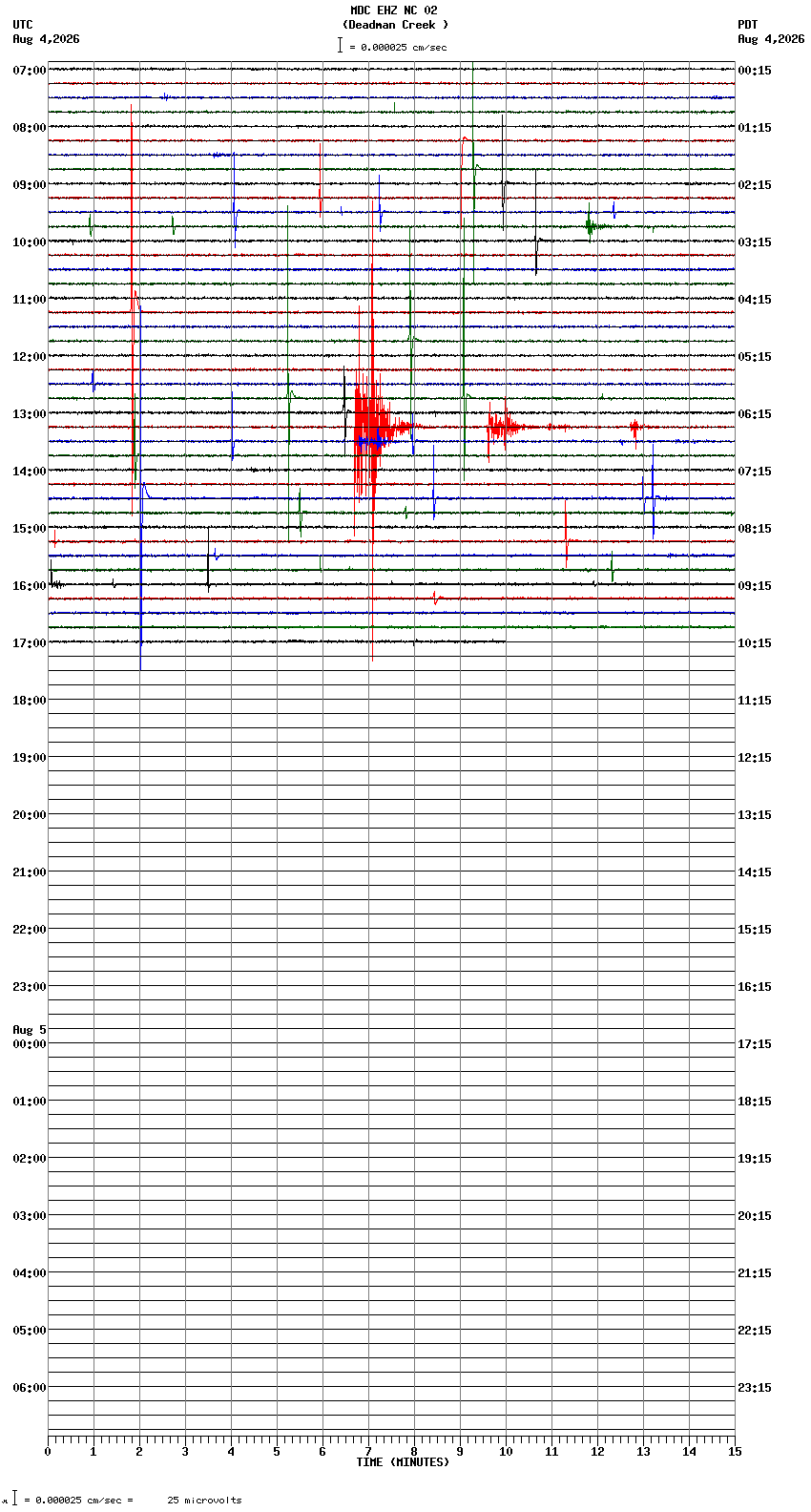Image resolution: width=811 pixels, height=1512 pixels.
Task: Click the UTC '16:00' row label
Action: [x=30, y=586]
